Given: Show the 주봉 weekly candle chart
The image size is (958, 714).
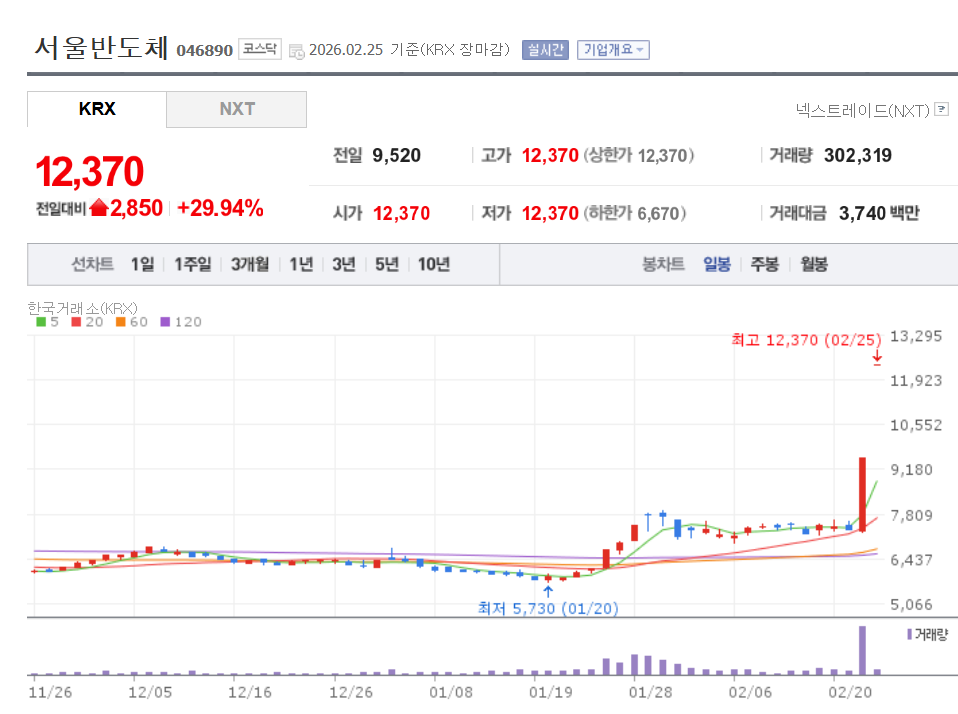Looking at the screenshot, I should pyautogui.click(x=764, y=264).
